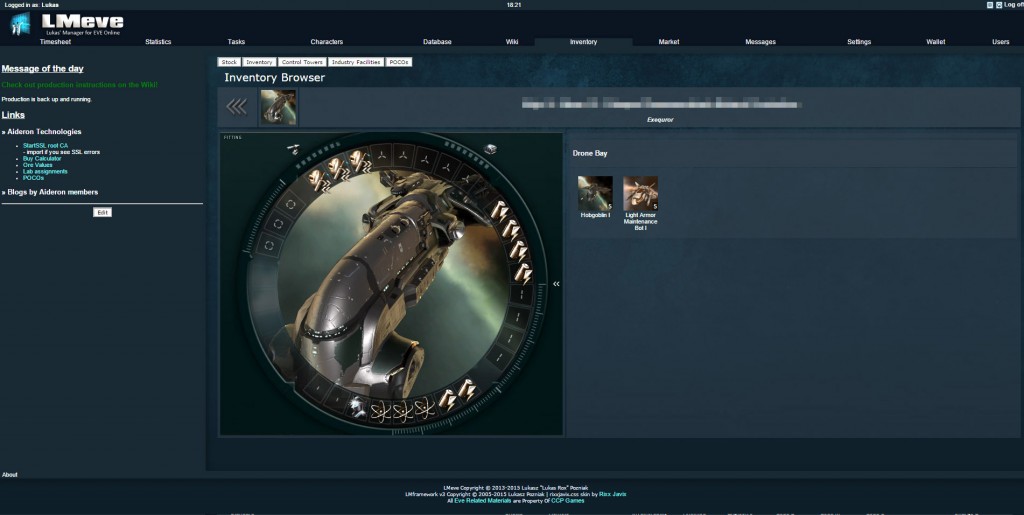Log off using the Log off link

point(1014,5)
